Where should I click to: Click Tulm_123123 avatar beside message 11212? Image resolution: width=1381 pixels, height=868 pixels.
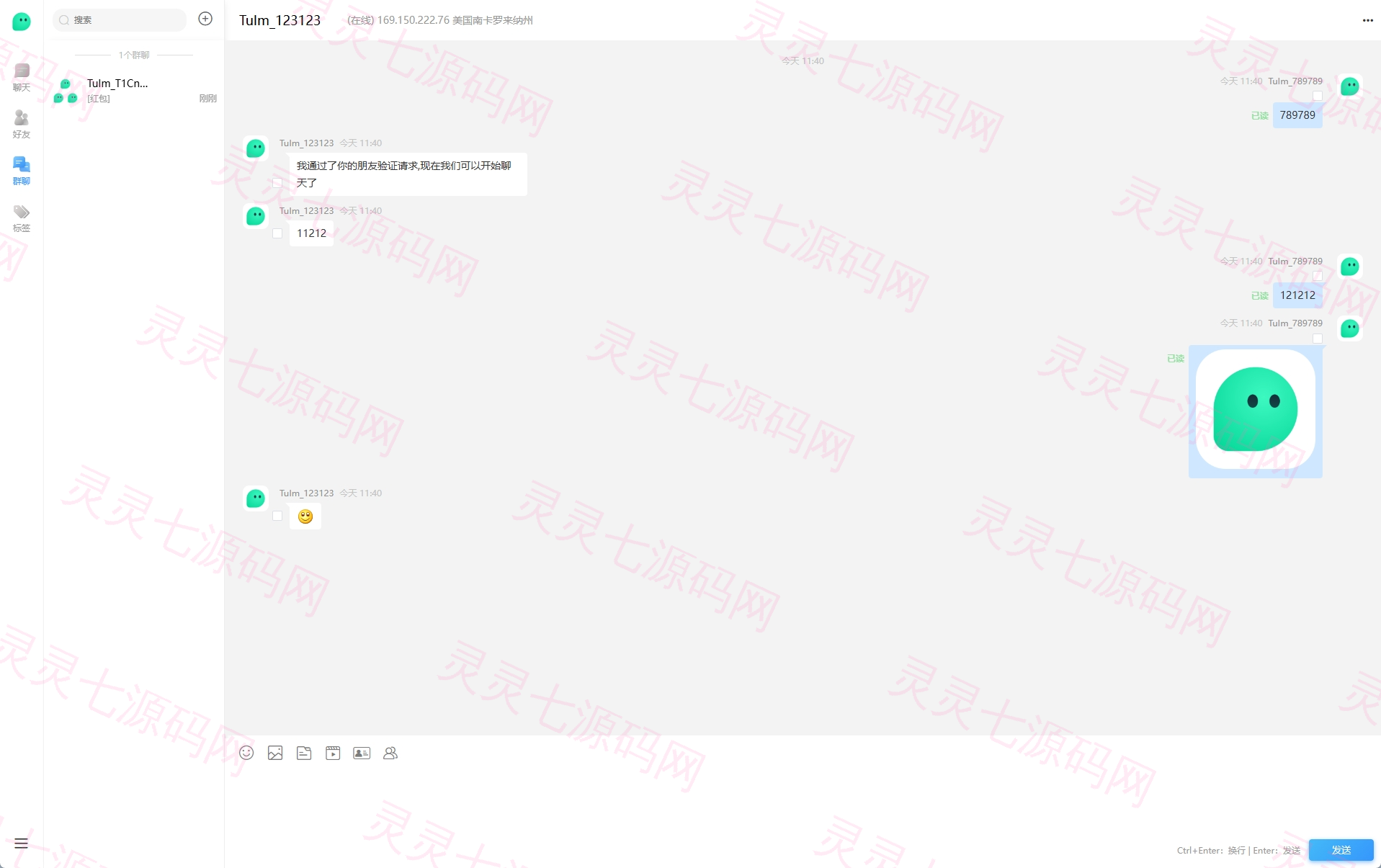[x=256, y=216]
